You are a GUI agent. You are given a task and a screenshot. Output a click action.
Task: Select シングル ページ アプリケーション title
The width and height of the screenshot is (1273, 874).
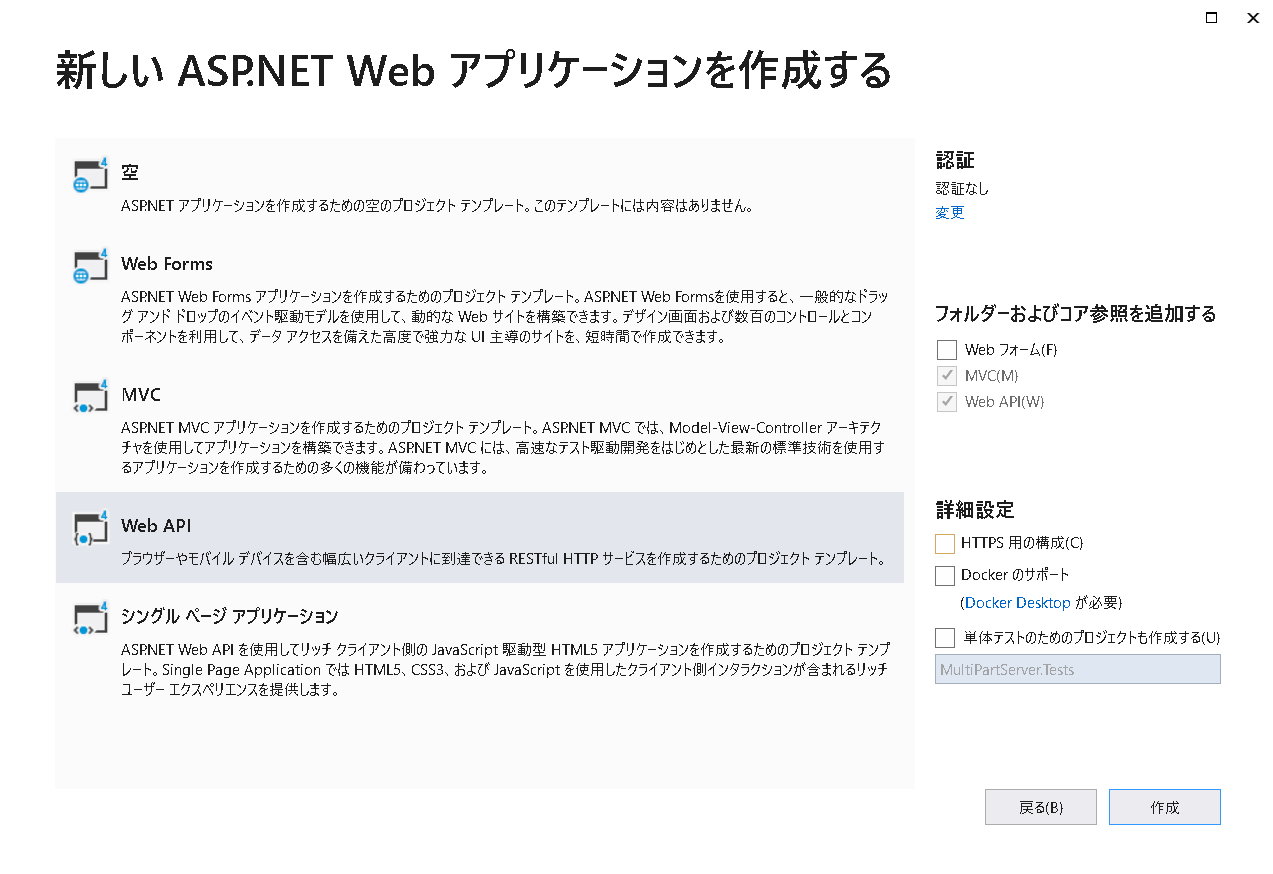[230, 615]
